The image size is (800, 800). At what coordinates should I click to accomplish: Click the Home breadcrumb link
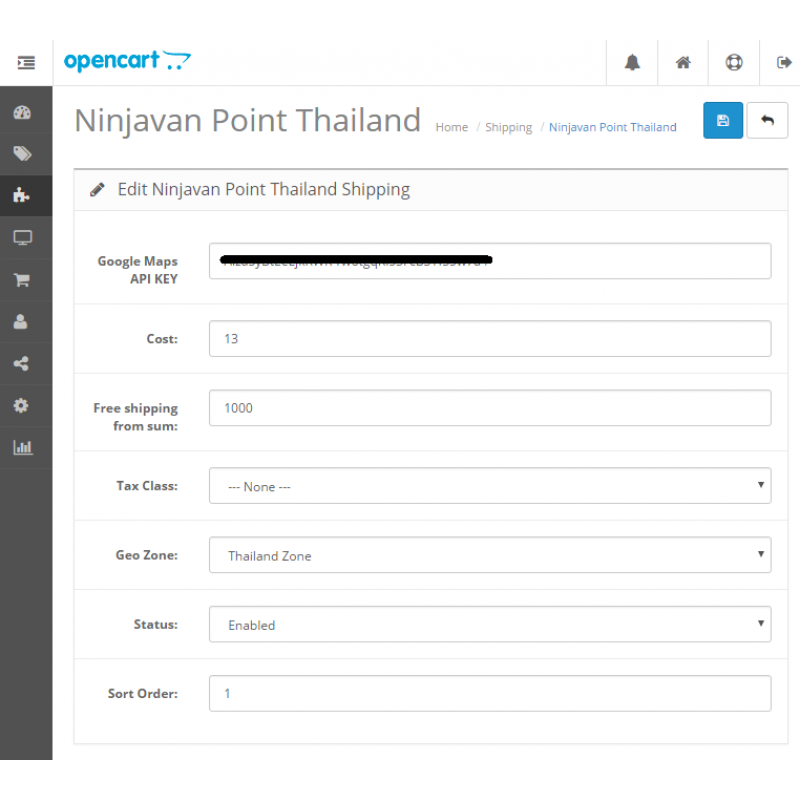(451, 128)
